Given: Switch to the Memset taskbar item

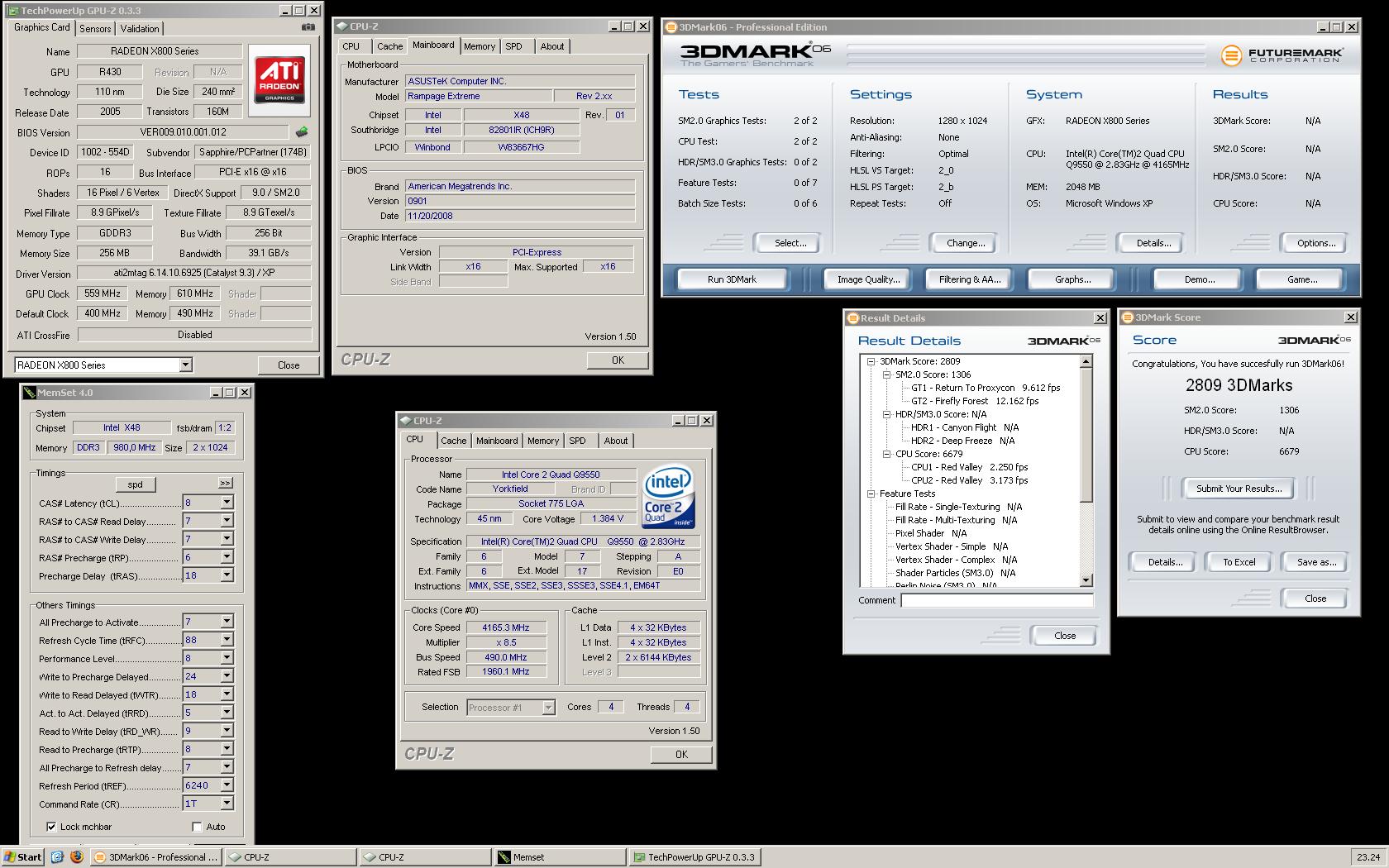Looking at the screenshot, I should click(560, 857).
